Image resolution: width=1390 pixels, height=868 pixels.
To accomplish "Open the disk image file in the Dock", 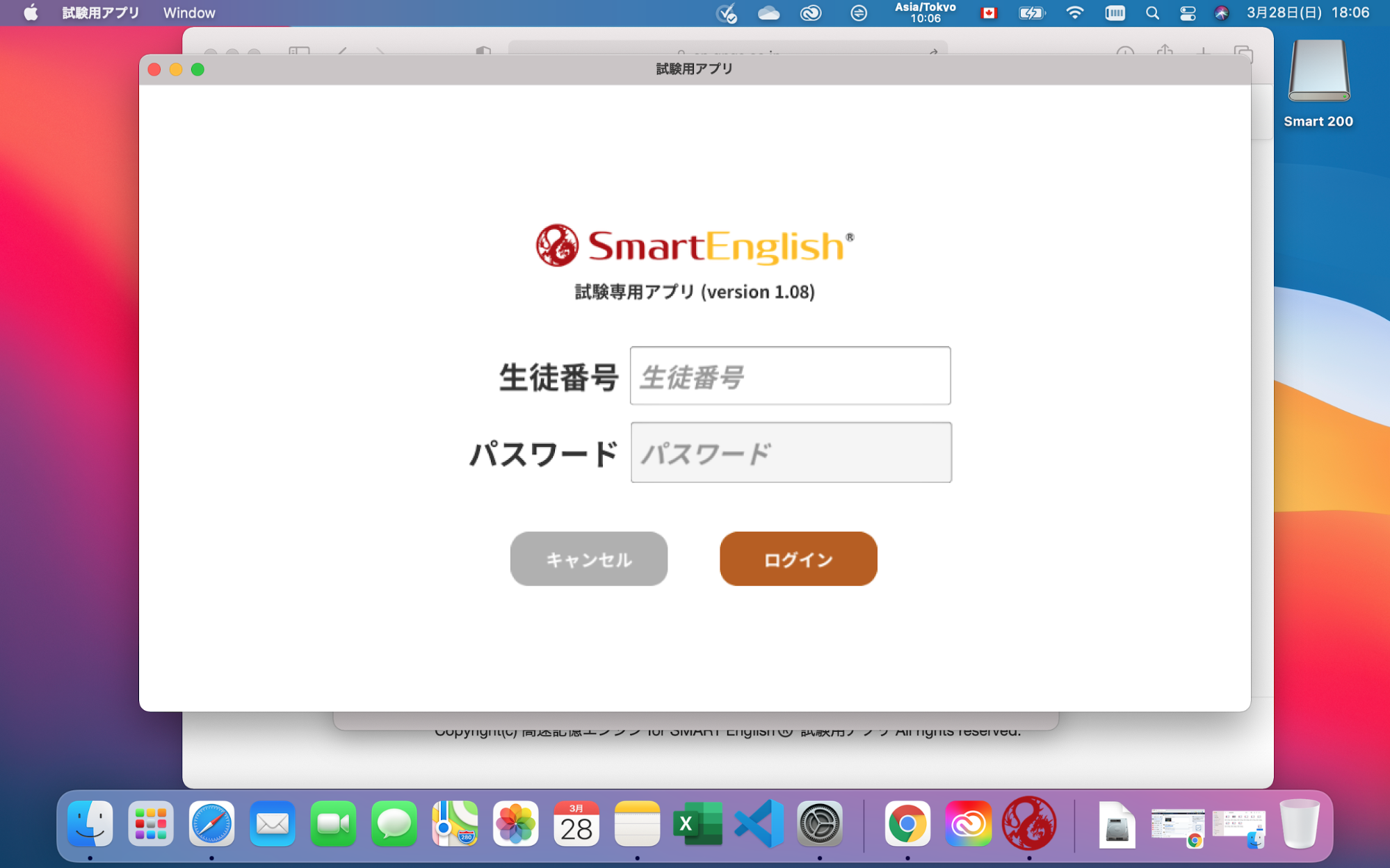I will point(1117,825).
